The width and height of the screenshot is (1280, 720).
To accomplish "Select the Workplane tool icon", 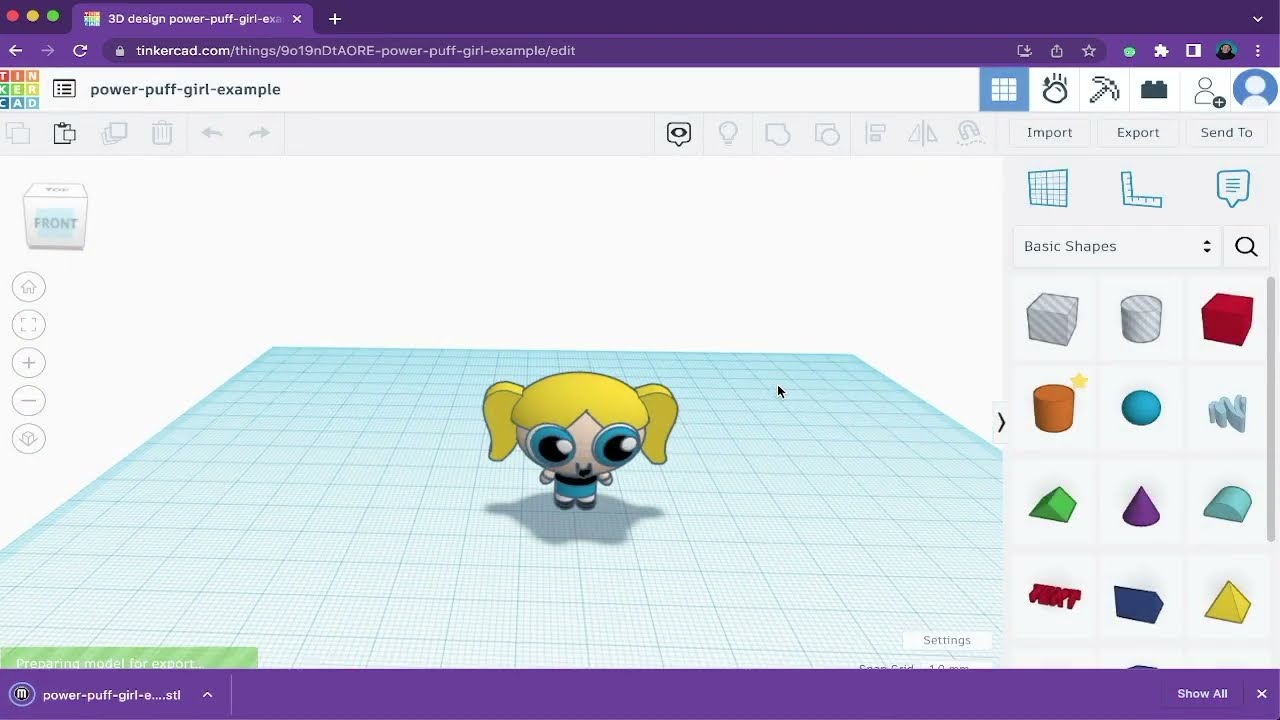I will [1048, 188].
